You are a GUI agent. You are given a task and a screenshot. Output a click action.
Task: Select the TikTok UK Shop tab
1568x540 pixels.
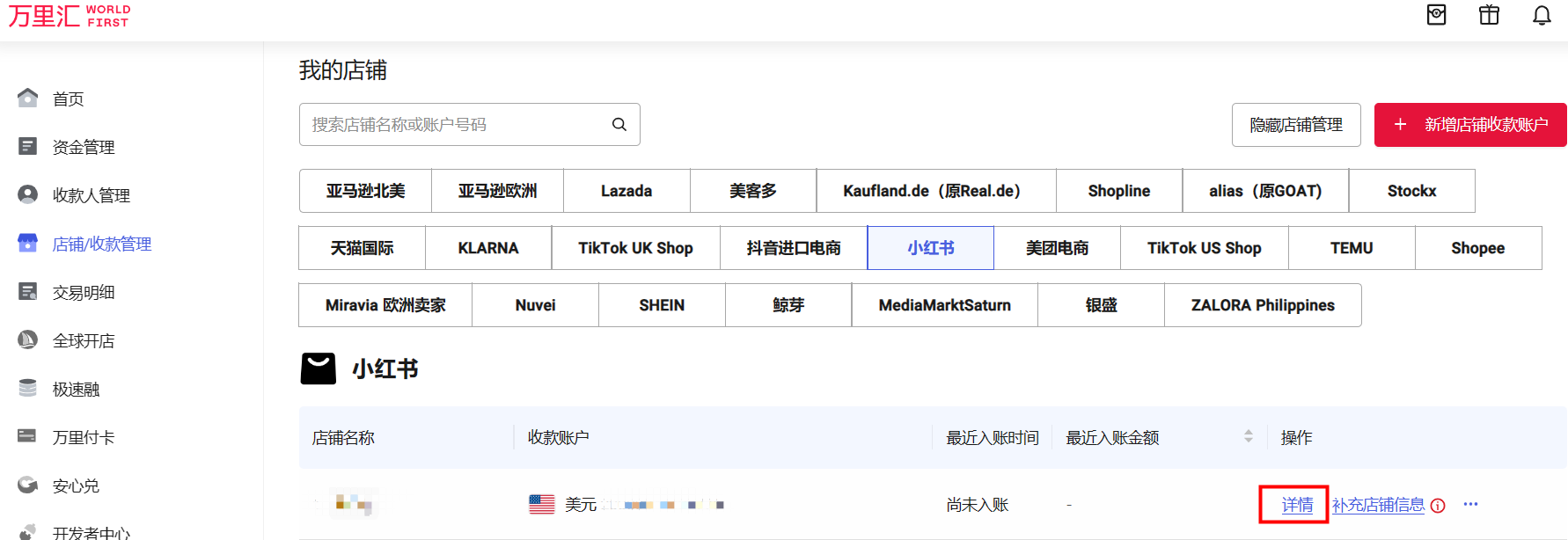point(635,248)
